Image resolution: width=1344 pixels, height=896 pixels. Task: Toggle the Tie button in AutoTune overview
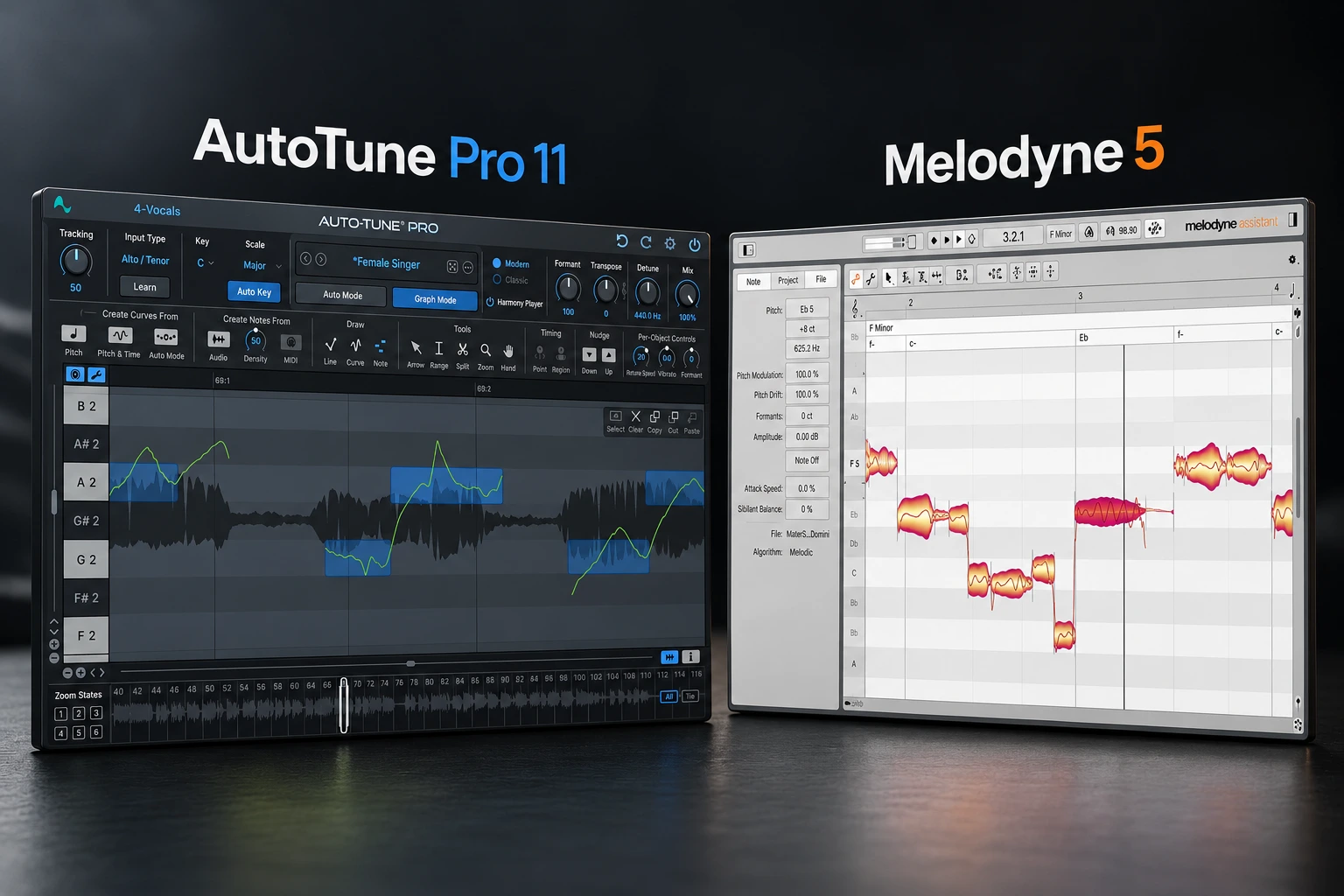pos(689,696)
